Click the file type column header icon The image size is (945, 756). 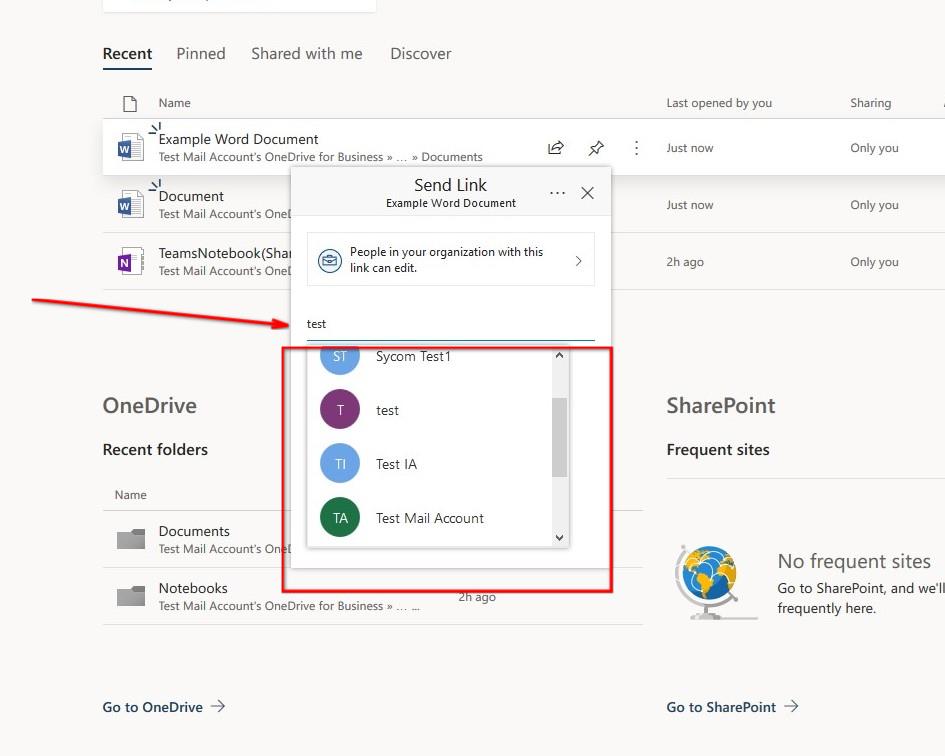[130, 104]
